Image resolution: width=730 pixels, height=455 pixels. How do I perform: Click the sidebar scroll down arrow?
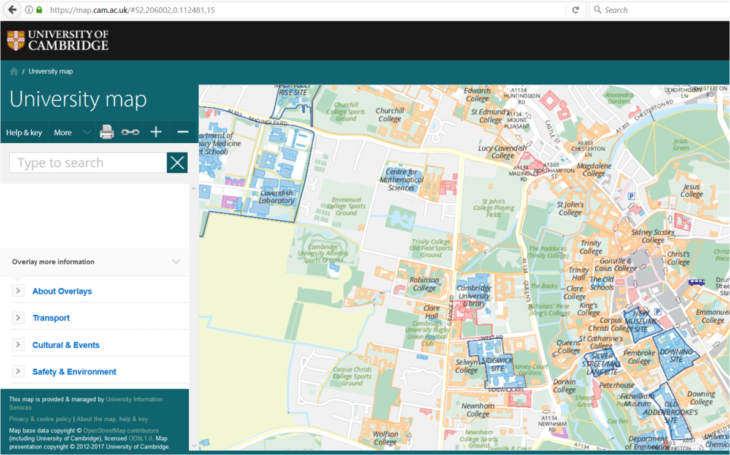(x=194, y=446)
